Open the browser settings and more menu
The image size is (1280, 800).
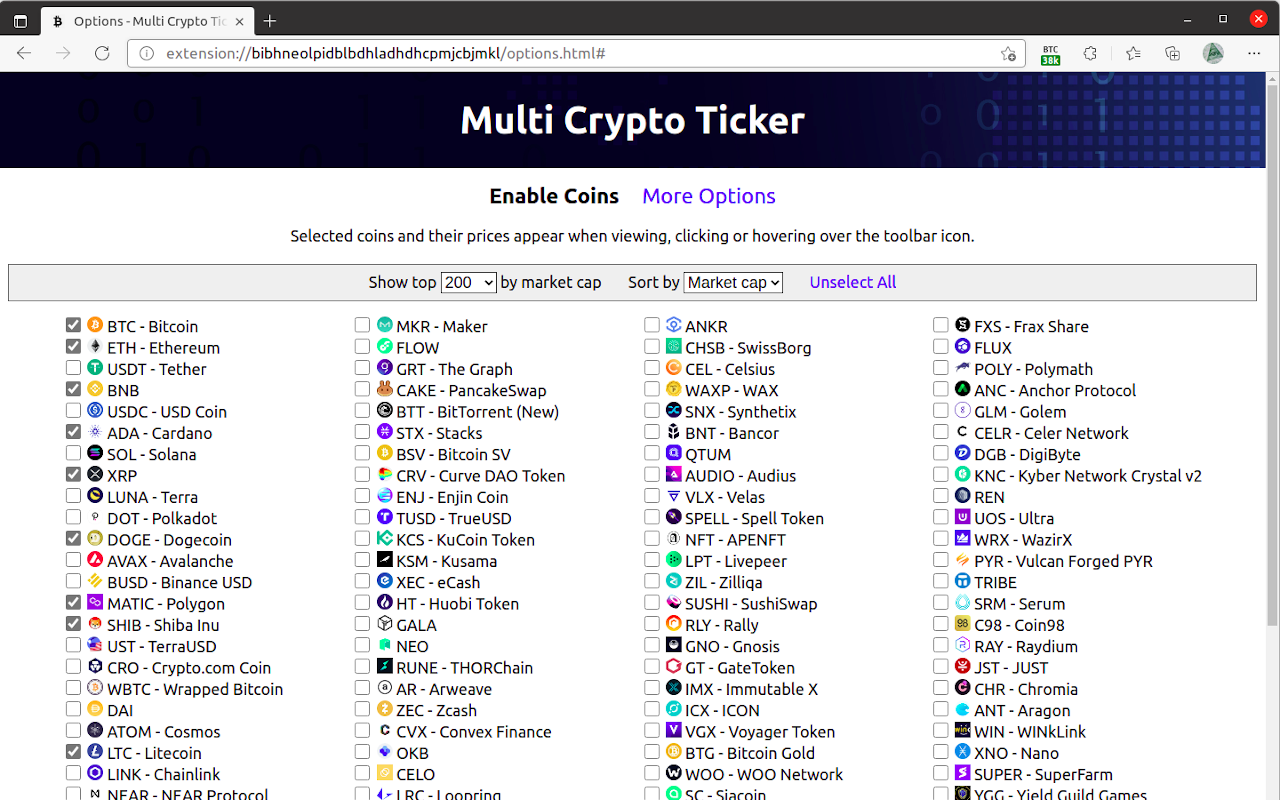(x=1254, y=53)
